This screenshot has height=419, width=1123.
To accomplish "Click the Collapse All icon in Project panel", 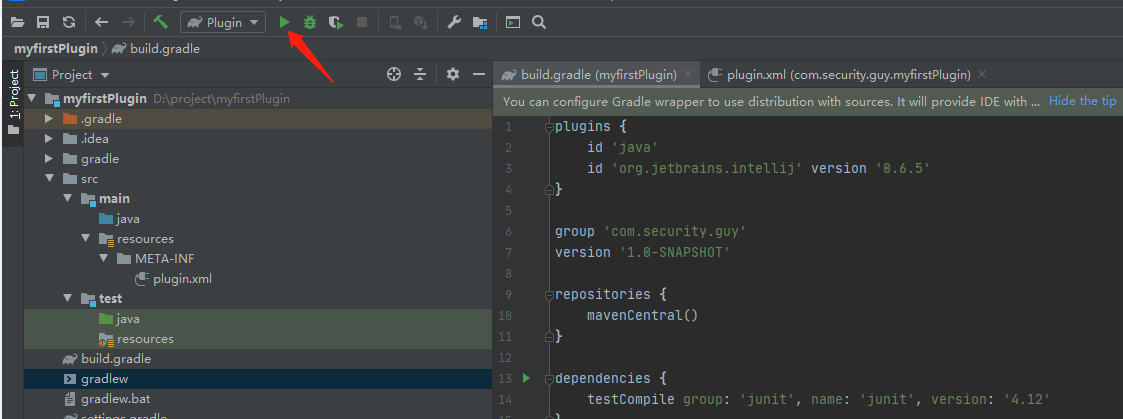I will tap(420, 74).
